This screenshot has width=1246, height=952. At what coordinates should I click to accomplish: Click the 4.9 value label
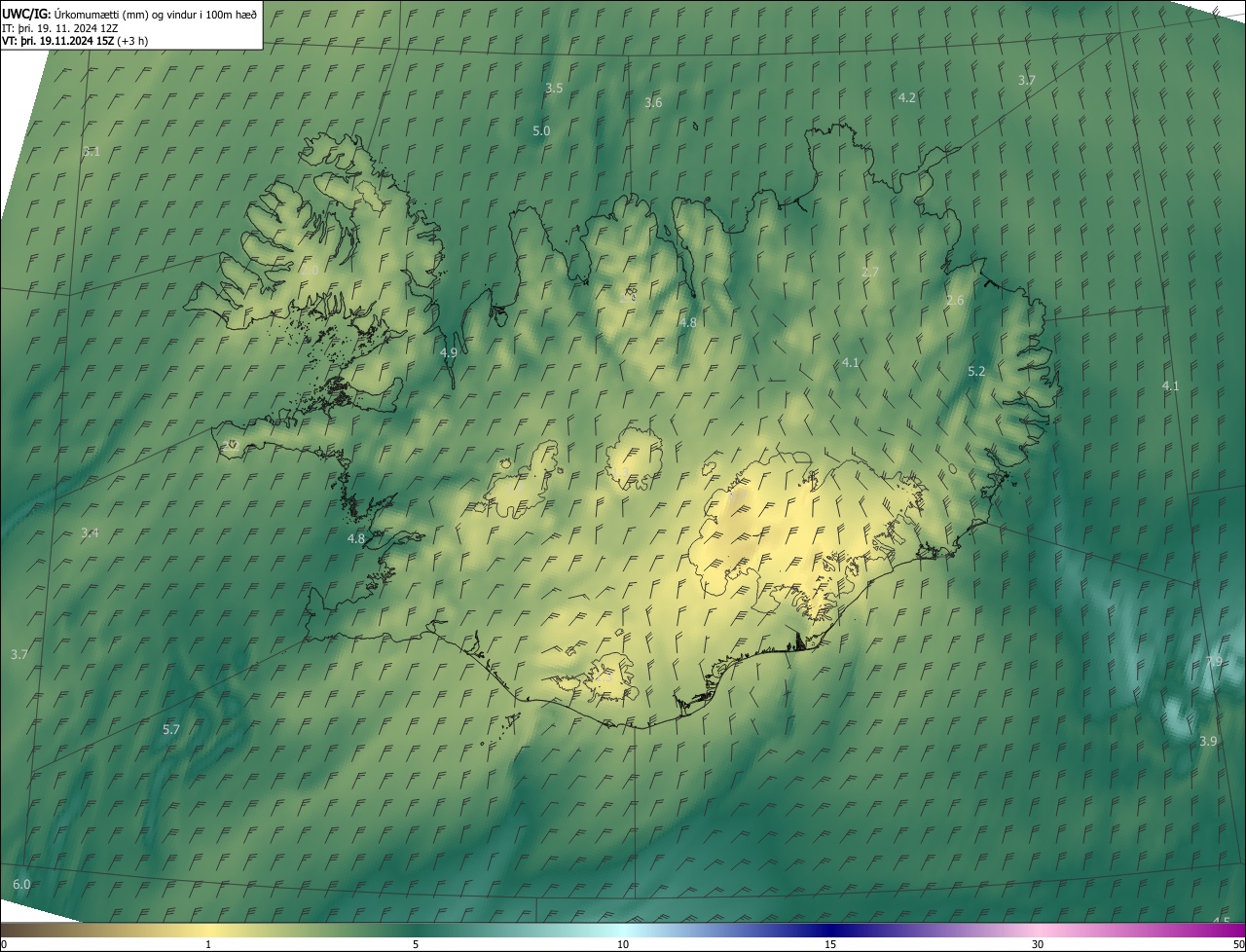tap(449, 352)
